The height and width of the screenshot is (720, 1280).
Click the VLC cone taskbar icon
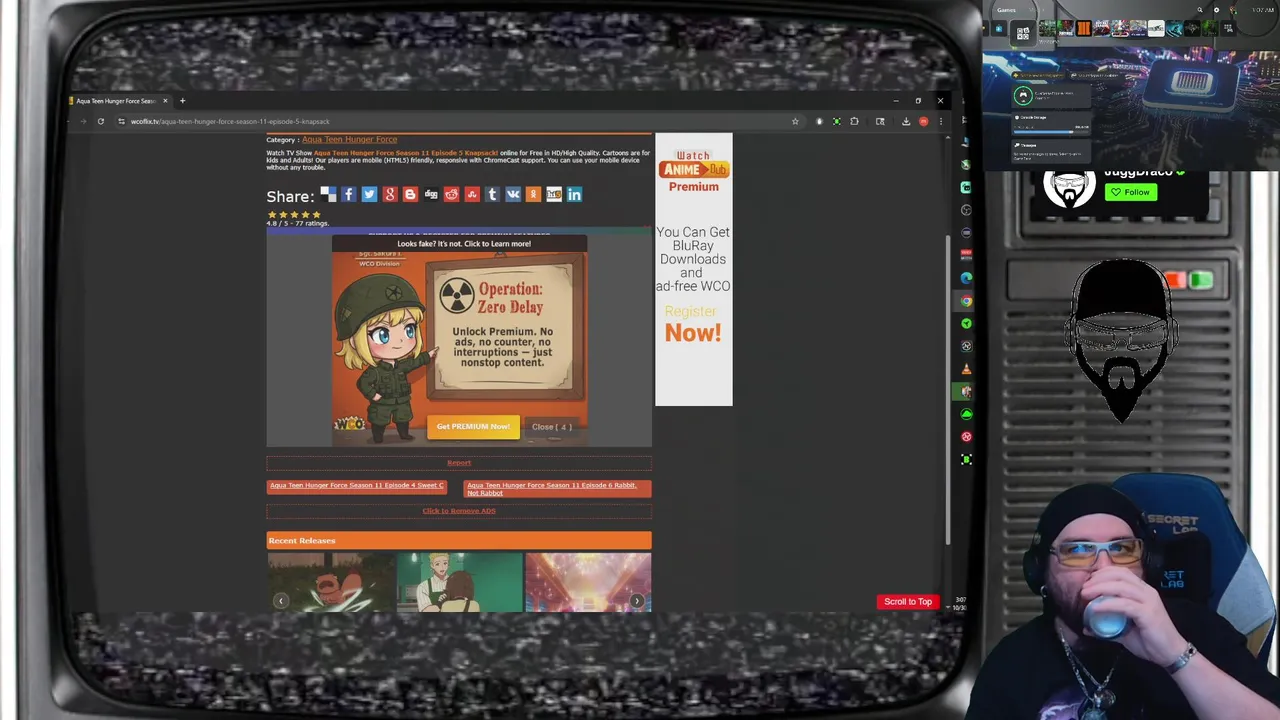point(966,369)
